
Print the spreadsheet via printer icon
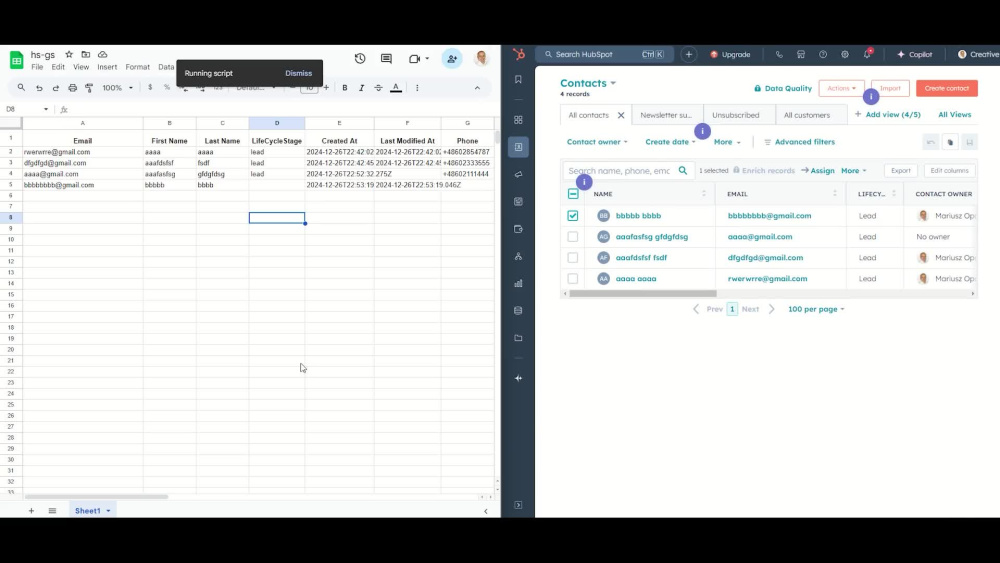(x=72, y=88)
